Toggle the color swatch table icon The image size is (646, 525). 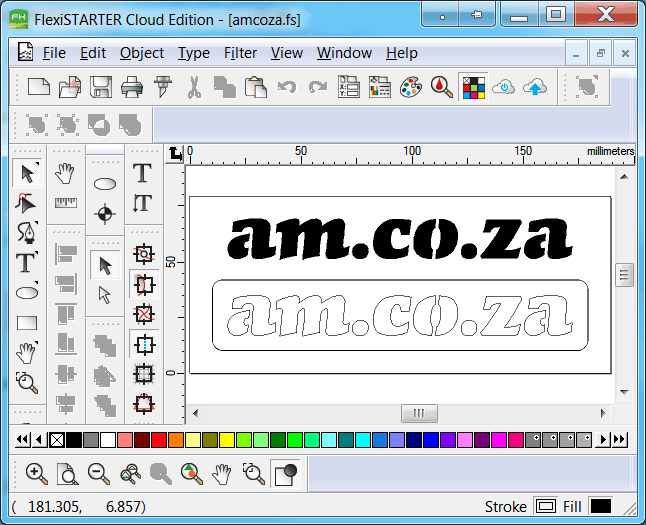[x=473, y=87]
